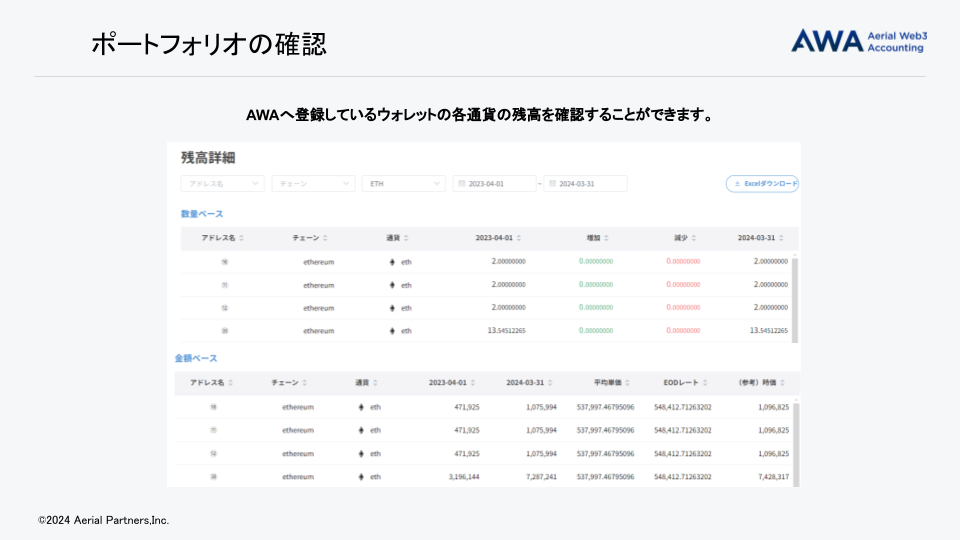Select the 数量ベース section heading

[202, 214]
